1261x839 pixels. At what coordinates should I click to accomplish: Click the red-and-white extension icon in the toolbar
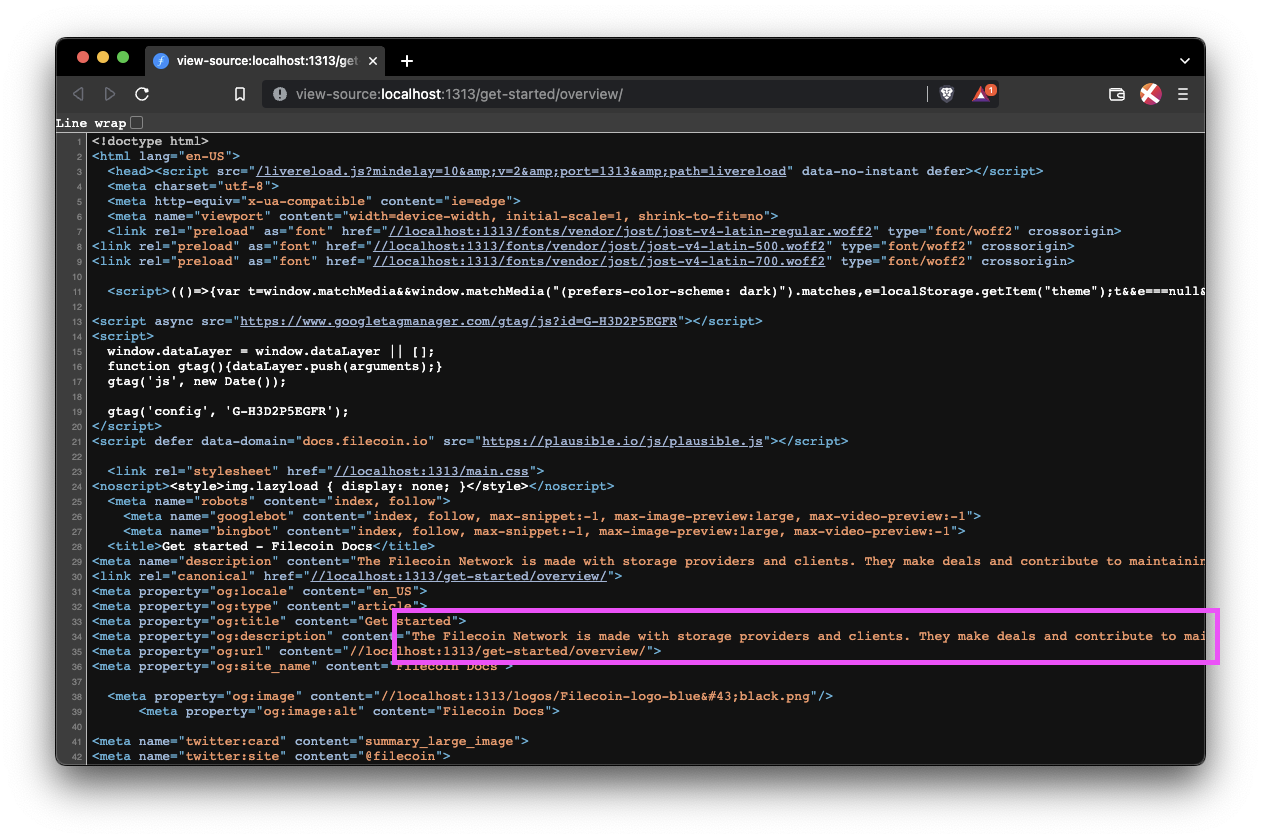tap(1150, 94)
